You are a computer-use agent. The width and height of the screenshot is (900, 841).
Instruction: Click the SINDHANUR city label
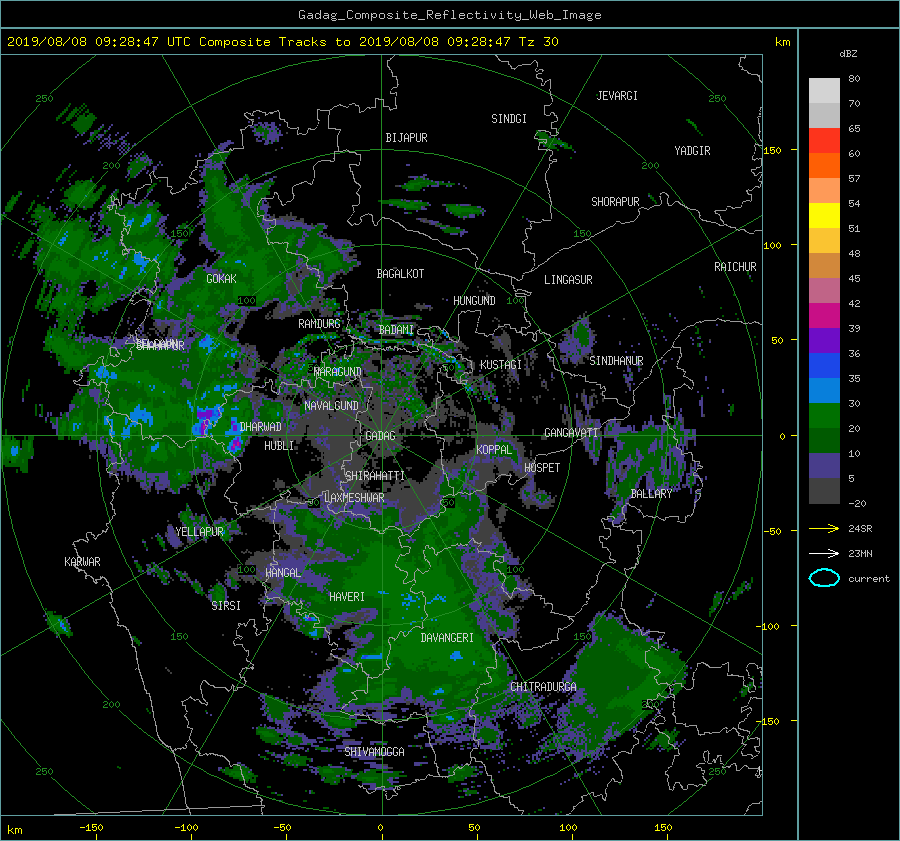616,361
